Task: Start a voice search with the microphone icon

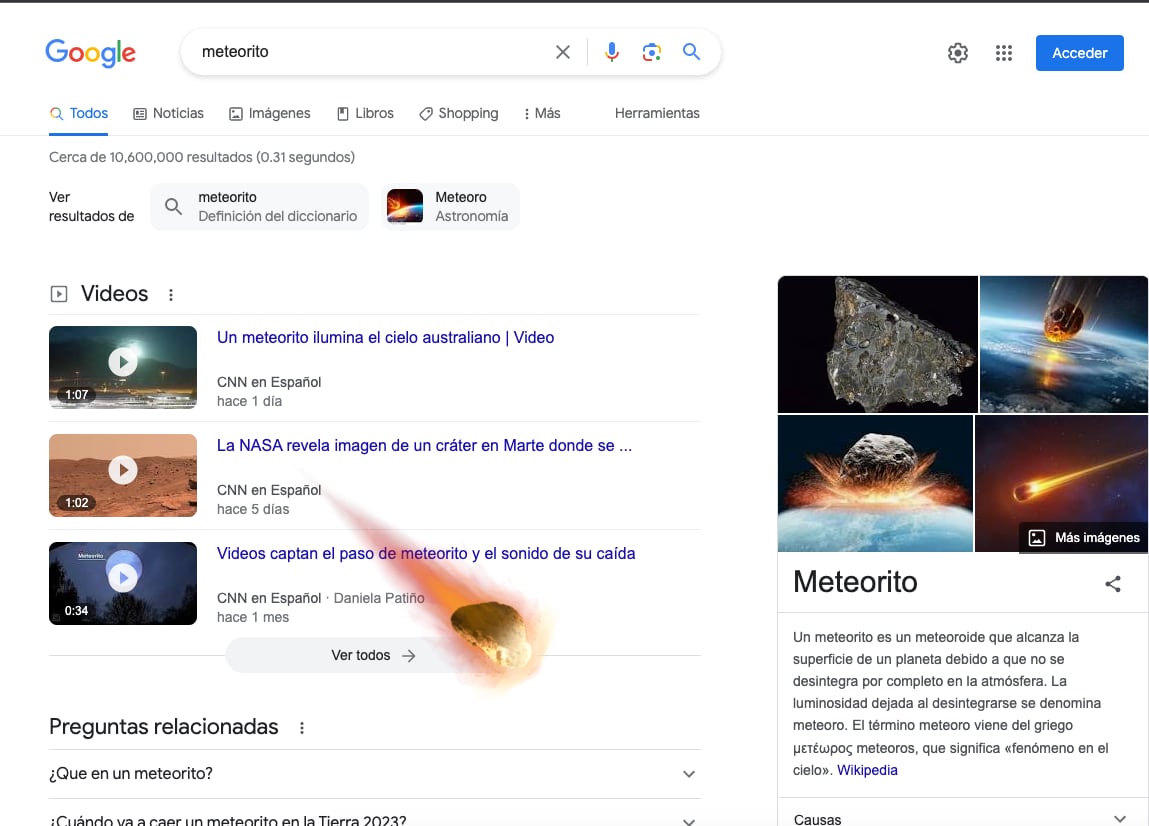Action: (x=611, y=51)
